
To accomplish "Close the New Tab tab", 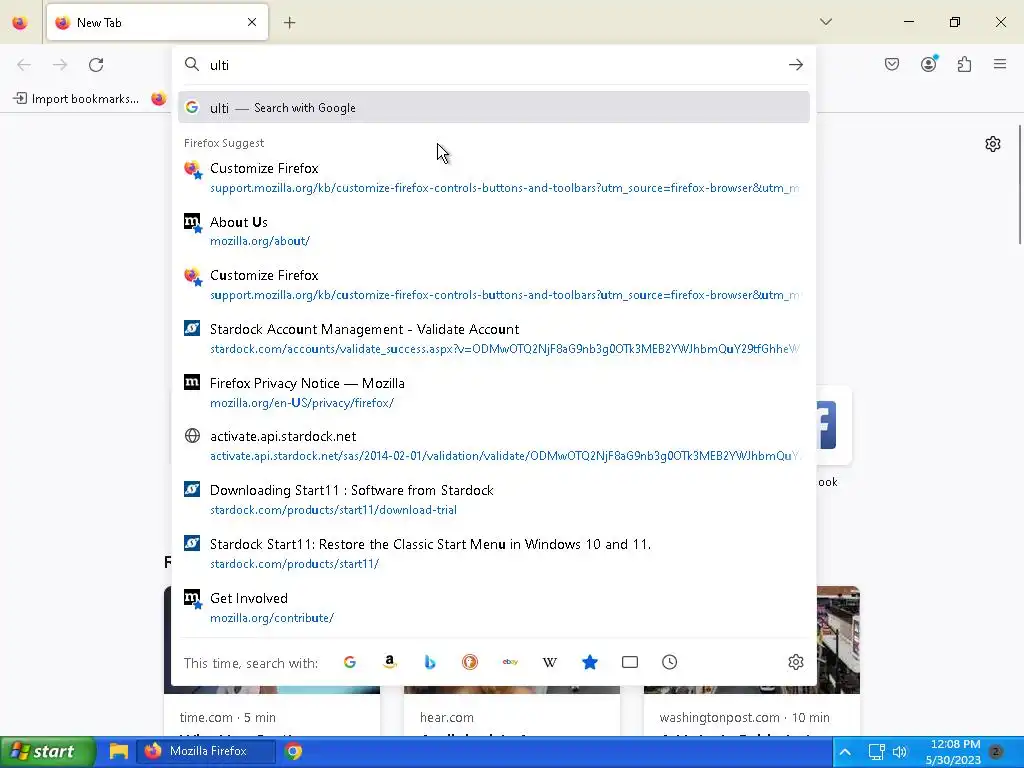I will [x=252, y=22].
